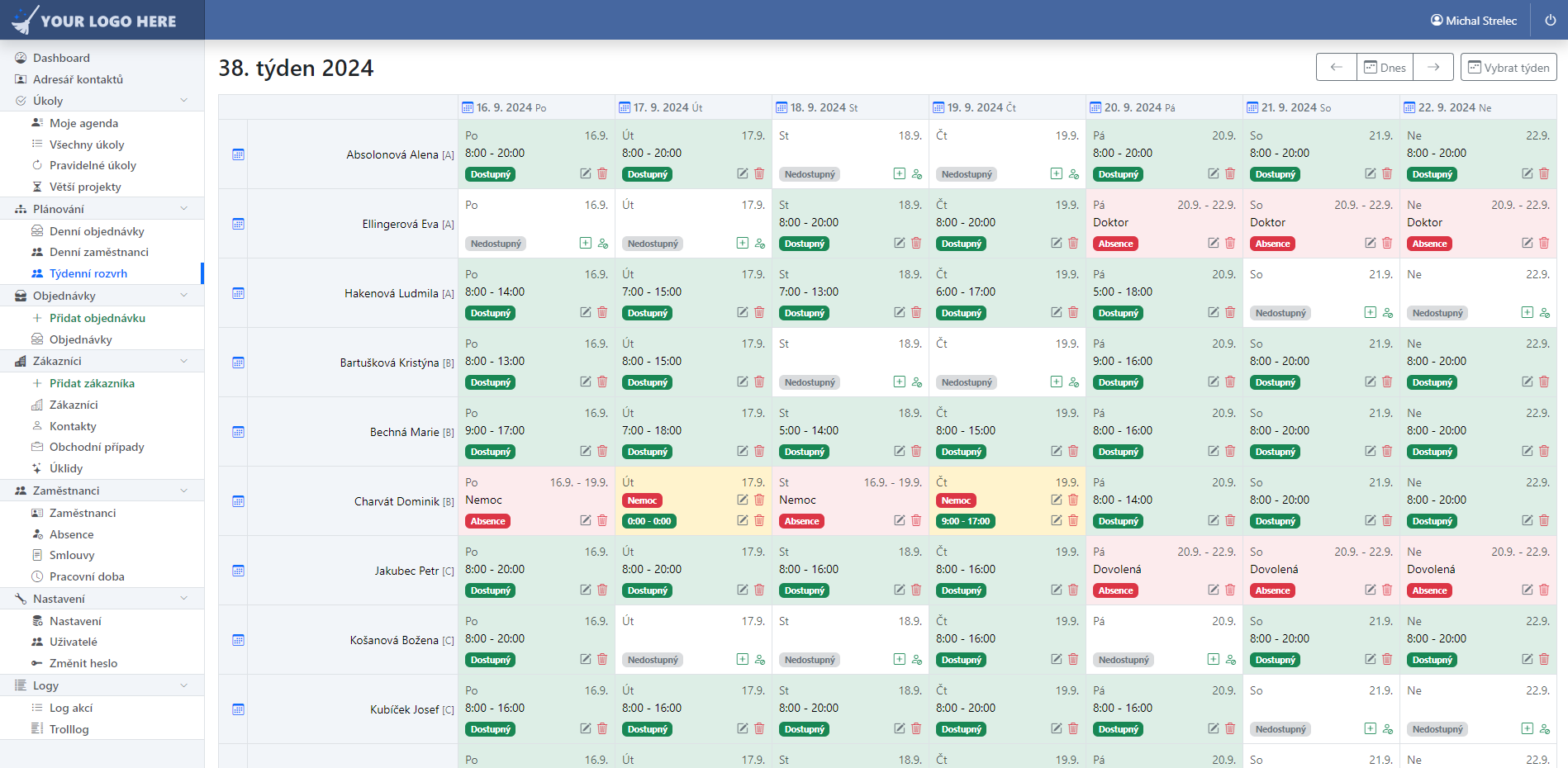Delete Bartušková Kristýna 9:00 - 16:00 shift

(1230, 382)
